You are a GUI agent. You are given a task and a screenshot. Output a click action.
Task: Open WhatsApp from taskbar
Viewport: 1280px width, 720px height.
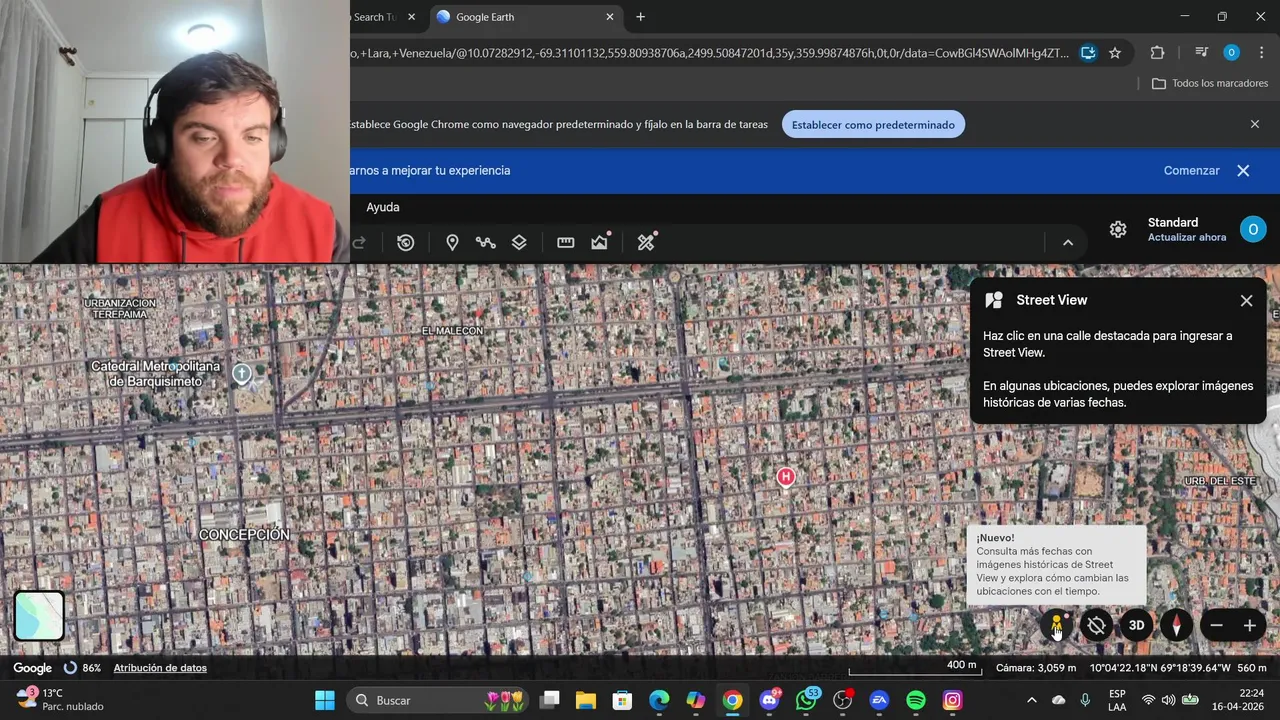click(806, 700)
